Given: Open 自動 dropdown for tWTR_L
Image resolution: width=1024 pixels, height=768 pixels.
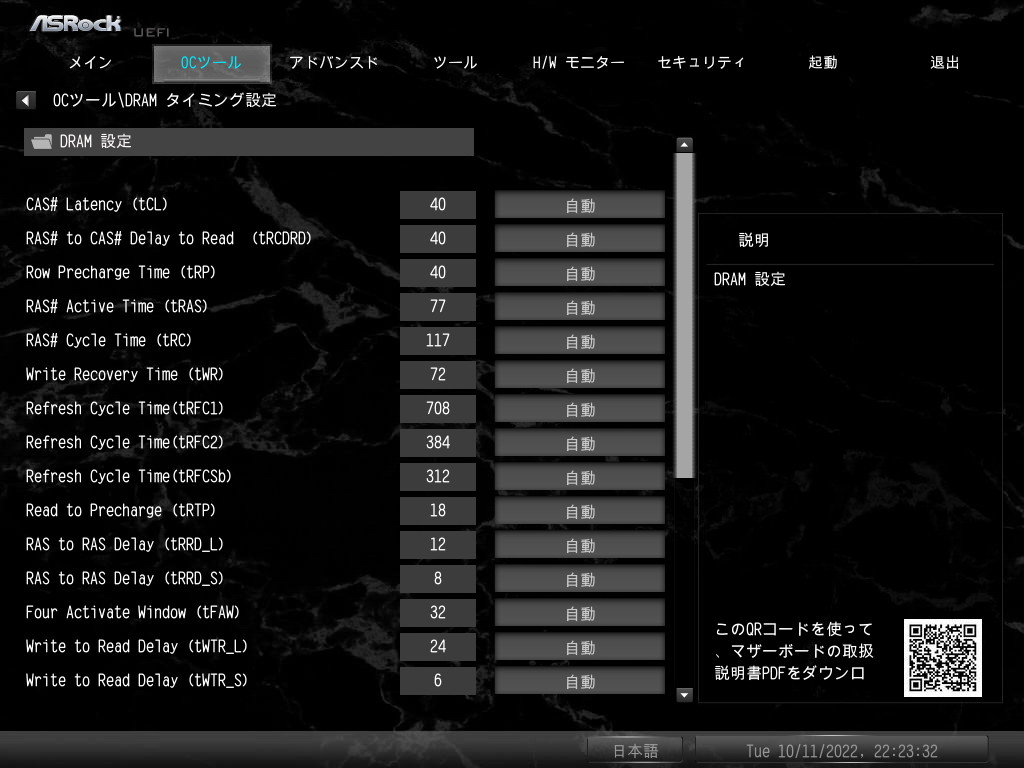Looking at the screenshot, I should pos(580,647).
